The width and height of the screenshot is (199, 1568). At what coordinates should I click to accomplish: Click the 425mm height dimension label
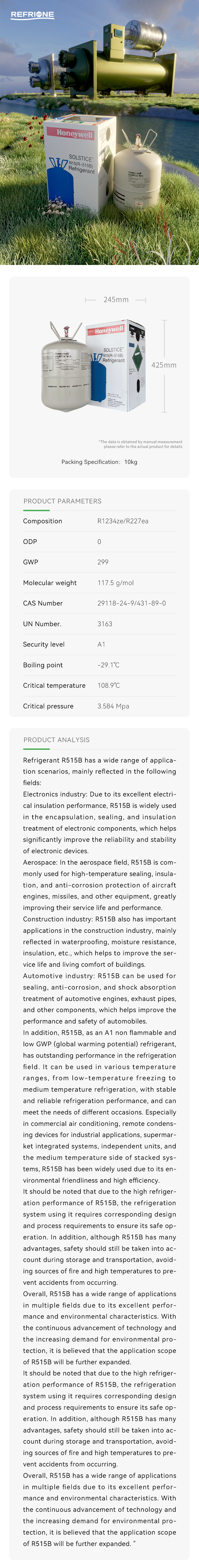pos(164,365)
